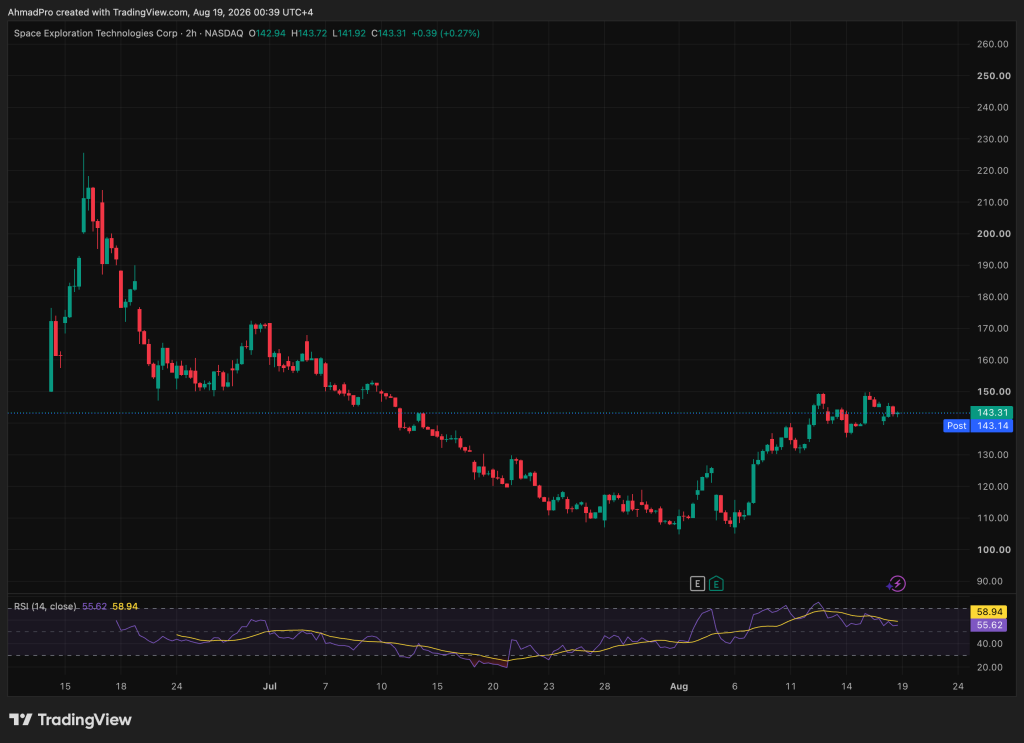Click the blue 143.14 post-market price label
The image size is (1024, 743).
(x=991, y=426)
